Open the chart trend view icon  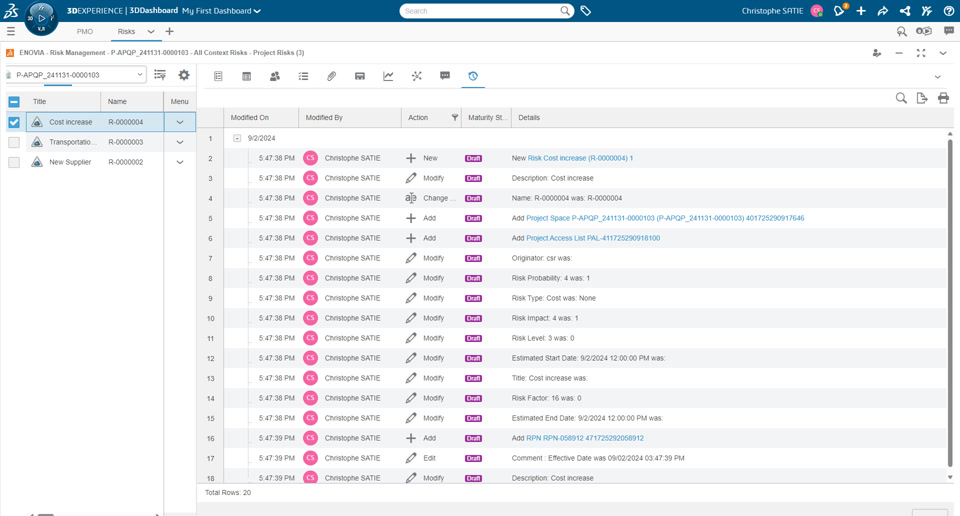click(x=388, y=76)
